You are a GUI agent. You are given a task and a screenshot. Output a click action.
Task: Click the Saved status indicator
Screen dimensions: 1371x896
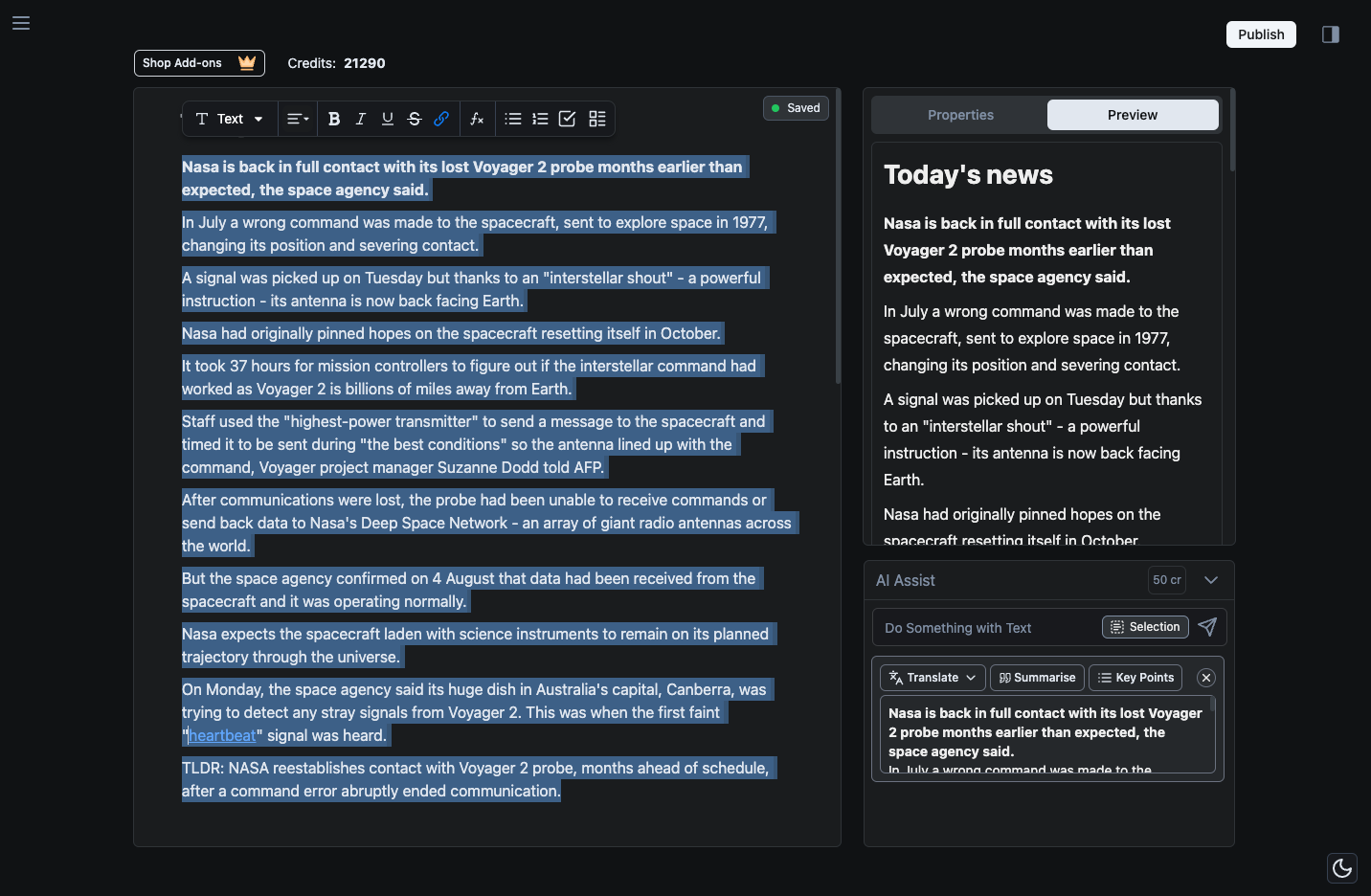pyautogui.click(x=796, y=108)
